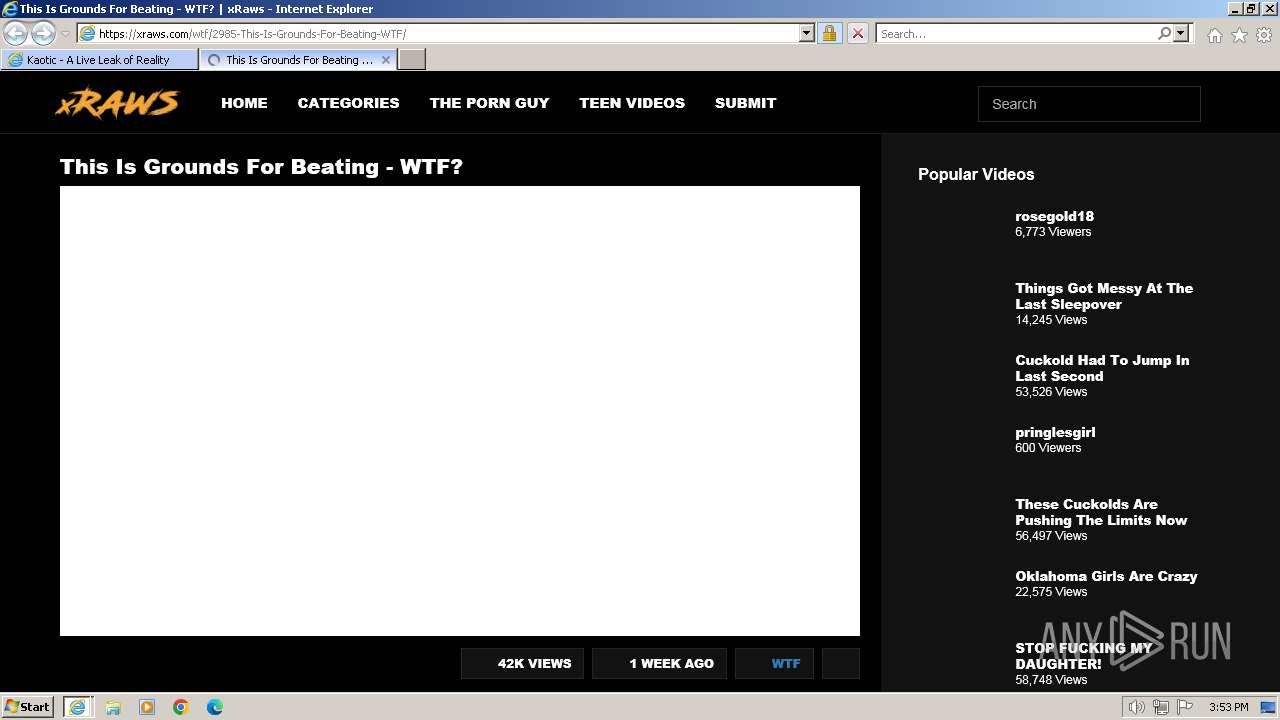The image size is (1280, 720).
Task: Open File Explorer from the taskbar
Action: [113, 707]
